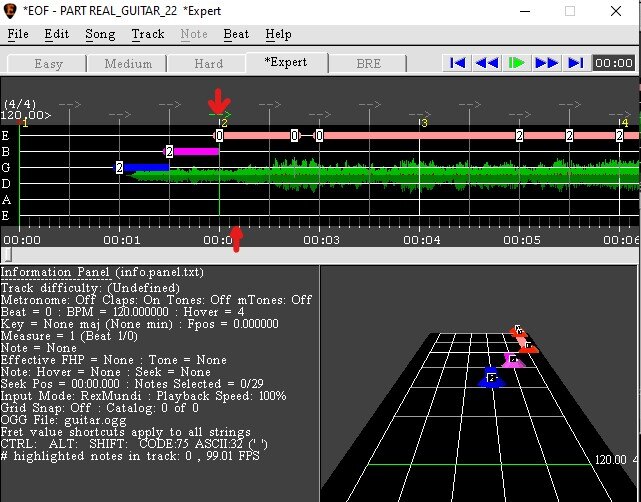Open the Track menu
641x502 pixels.
[148, 34]
